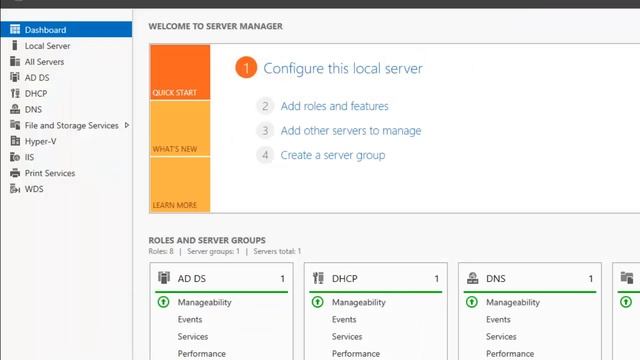640x360 pixels.
Task: Select Local Server in sidebar
Action: (x=66, y=46)
